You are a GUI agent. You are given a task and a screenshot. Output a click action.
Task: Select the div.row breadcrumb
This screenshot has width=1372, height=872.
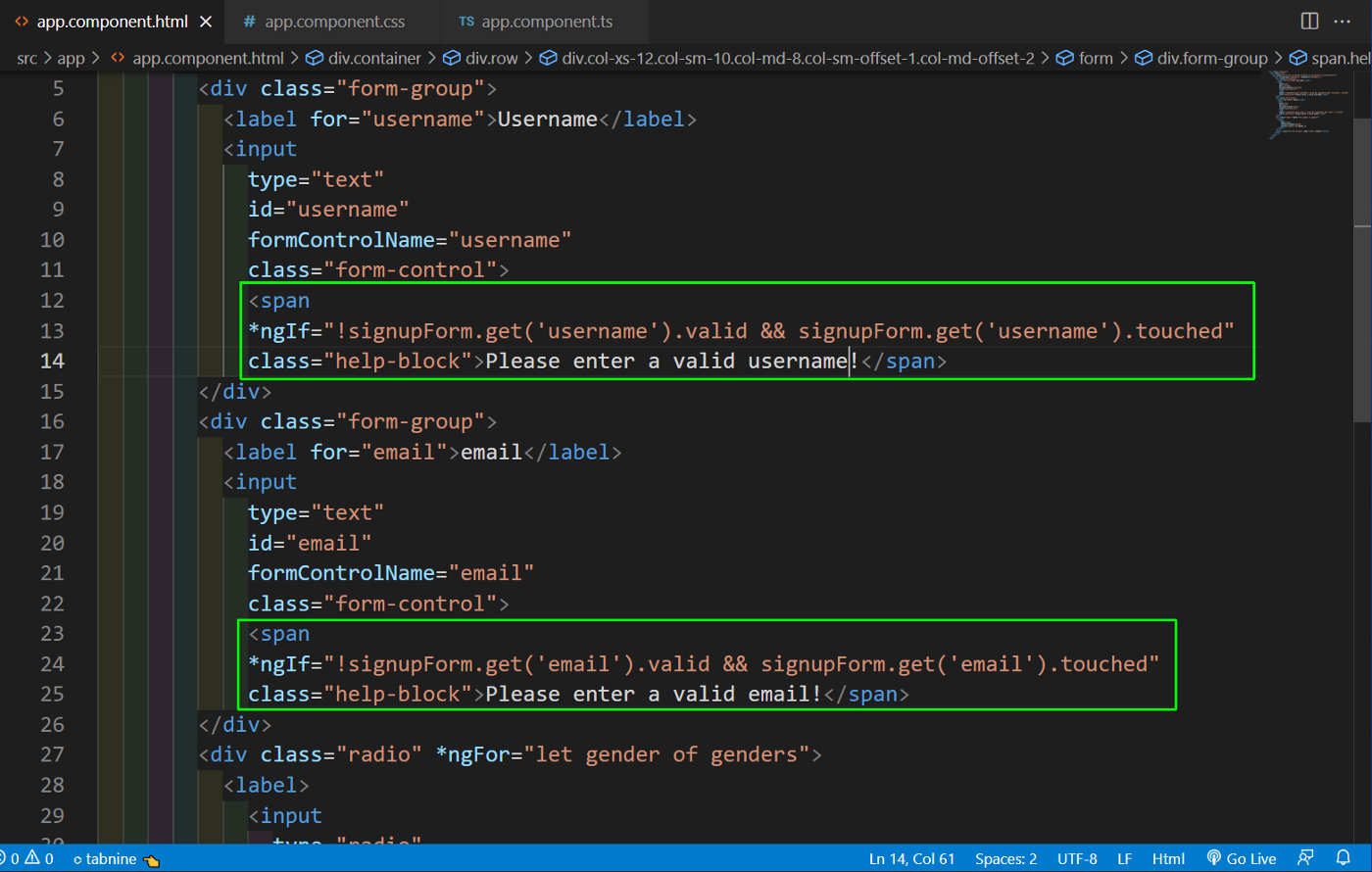click(x=491, y=59)
